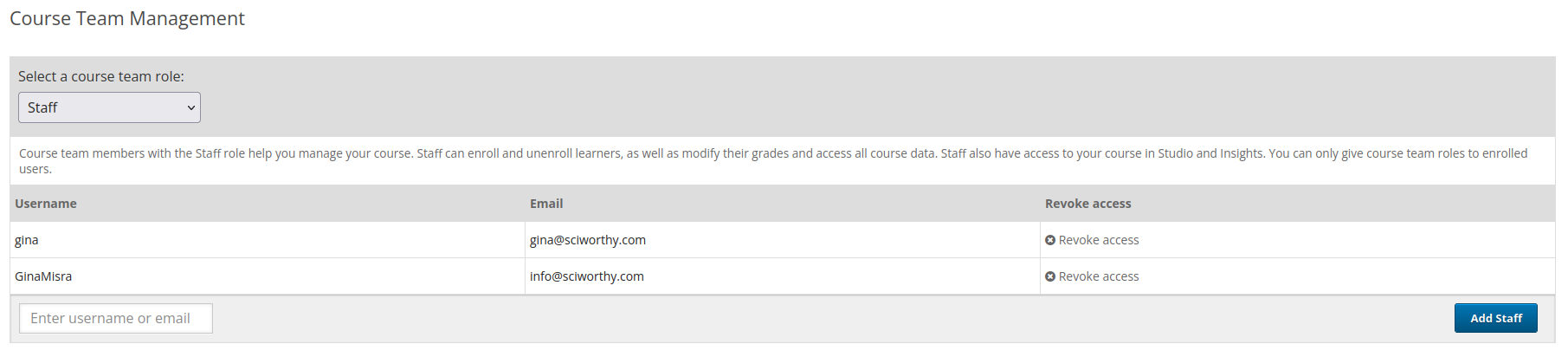Click the Revoke access link text for gina
The height and width of the screenshot is (357, 1568).
(x=1099, y=240)
